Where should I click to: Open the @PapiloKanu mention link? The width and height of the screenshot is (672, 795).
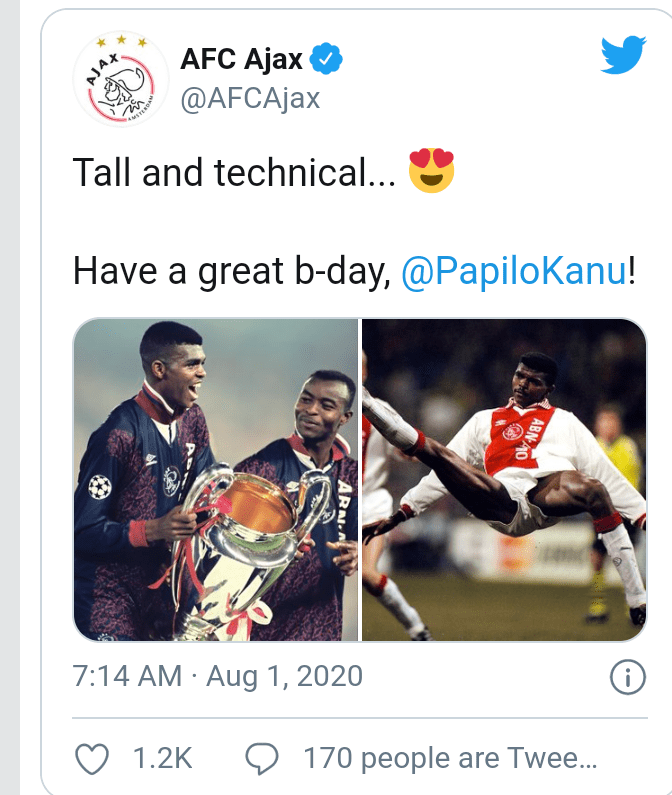pyautogui.click(x=513, y=270)
